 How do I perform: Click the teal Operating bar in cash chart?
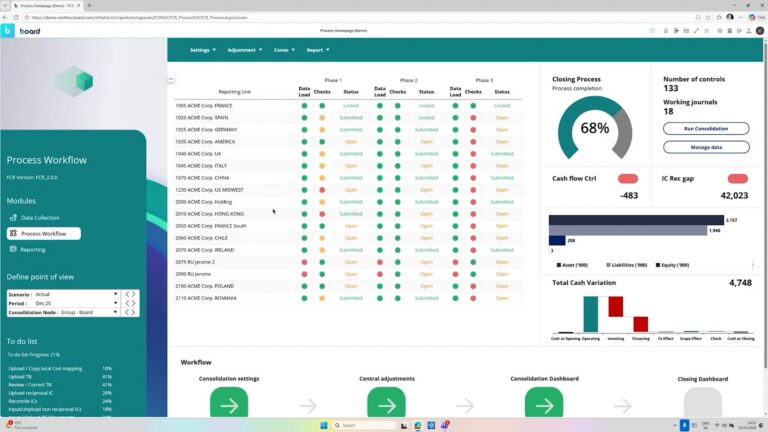click(591, 314)
